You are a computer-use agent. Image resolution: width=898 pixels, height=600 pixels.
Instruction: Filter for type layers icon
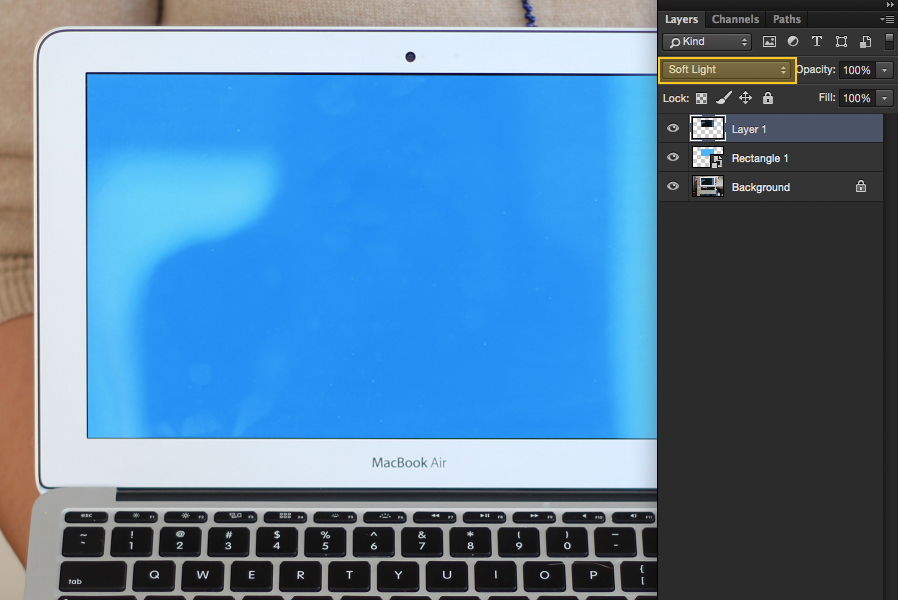click(817, 41)
